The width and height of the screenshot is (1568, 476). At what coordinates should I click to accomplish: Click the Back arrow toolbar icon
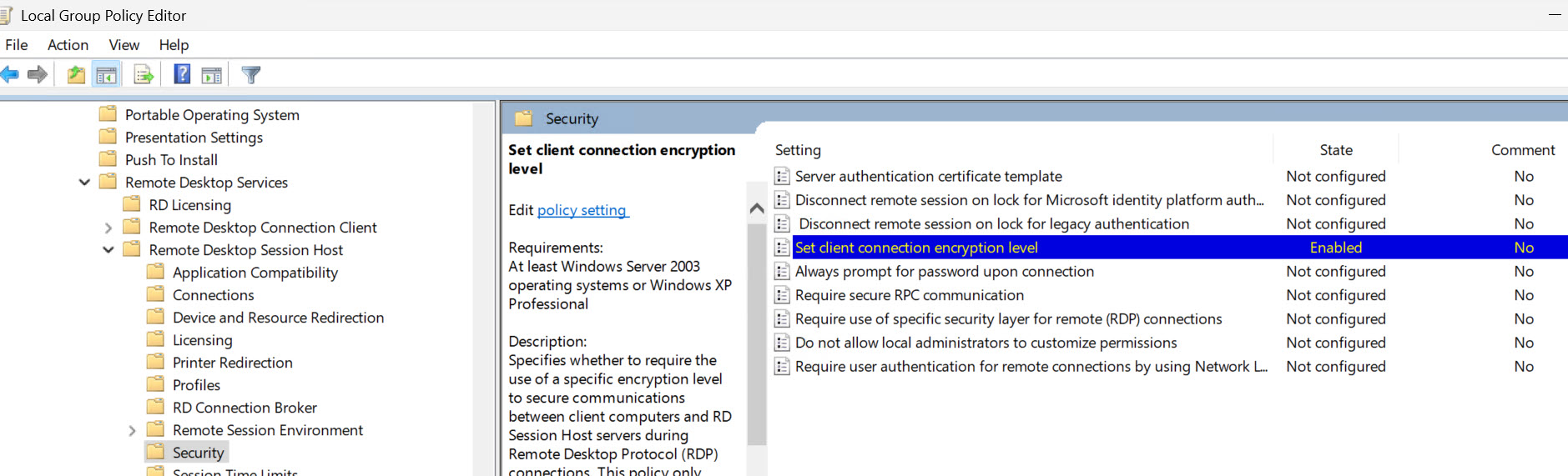coord(10,75)
